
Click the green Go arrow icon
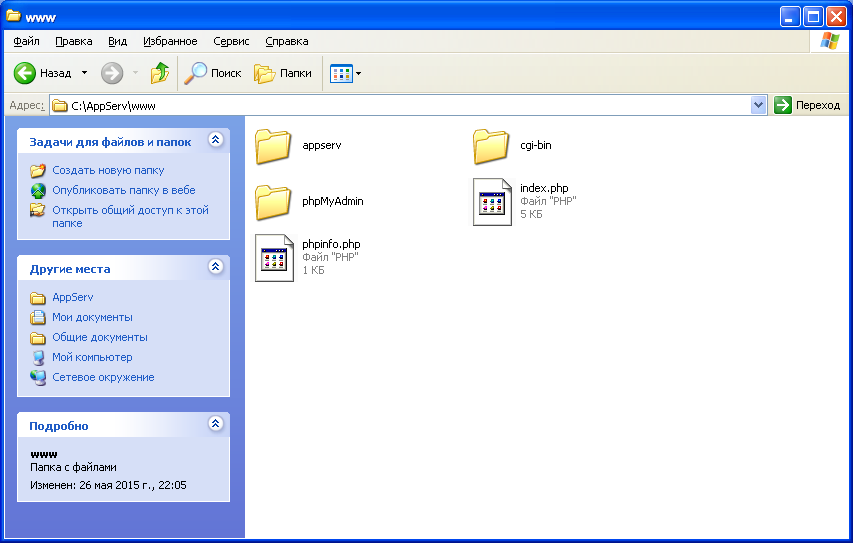pos(782,105)
